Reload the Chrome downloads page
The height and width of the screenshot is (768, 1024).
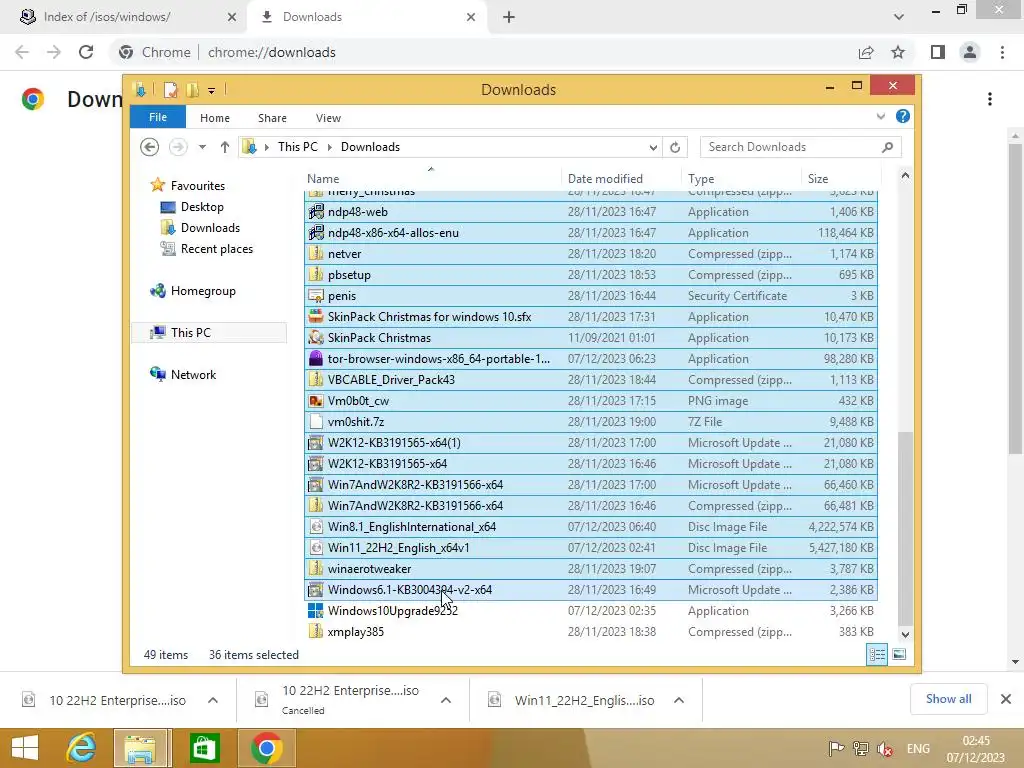(86, 52)
